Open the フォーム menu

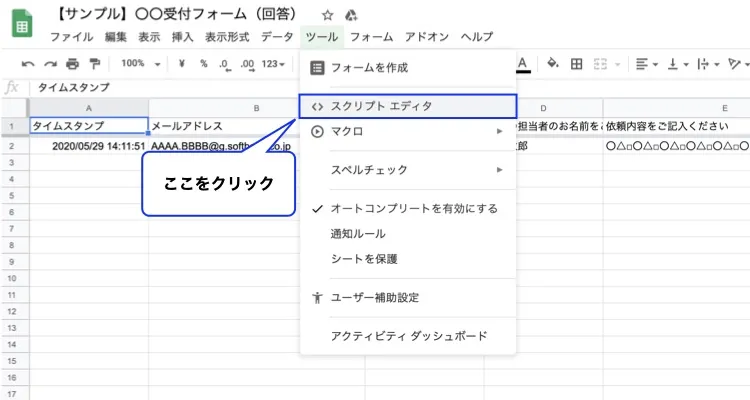tap(372, 37)
